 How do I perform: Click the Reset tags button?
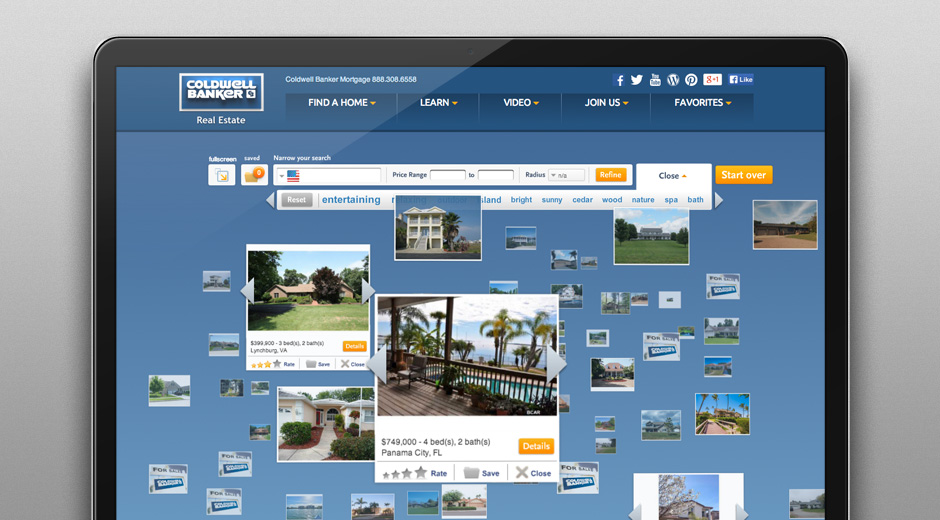(x=297, y=200)
